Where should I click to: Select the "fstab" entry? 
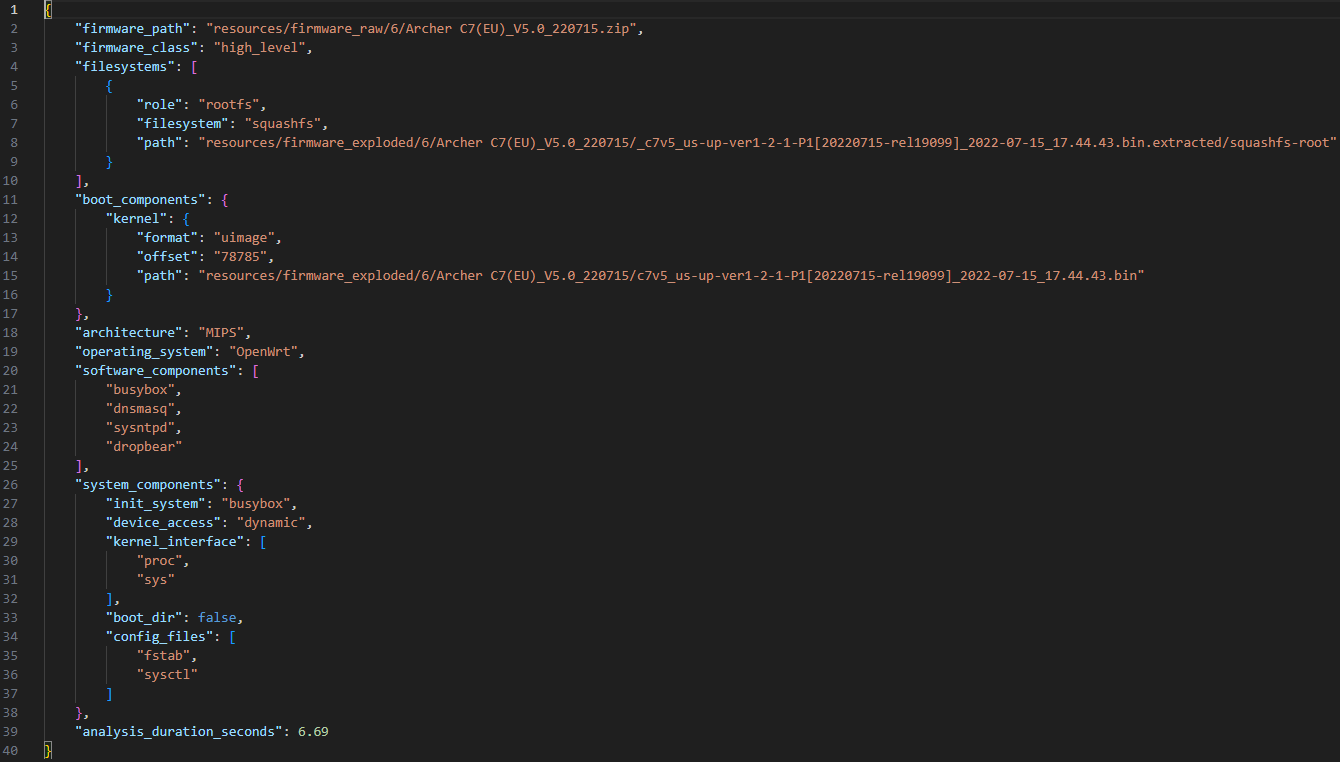click(164, 655)
